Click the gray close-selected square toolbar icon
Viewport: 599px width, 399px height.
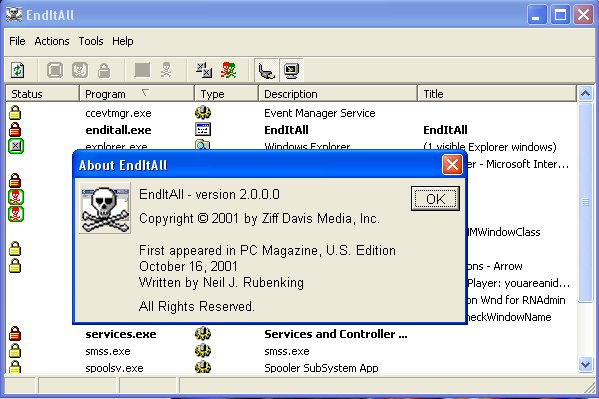tap(142, 70)
